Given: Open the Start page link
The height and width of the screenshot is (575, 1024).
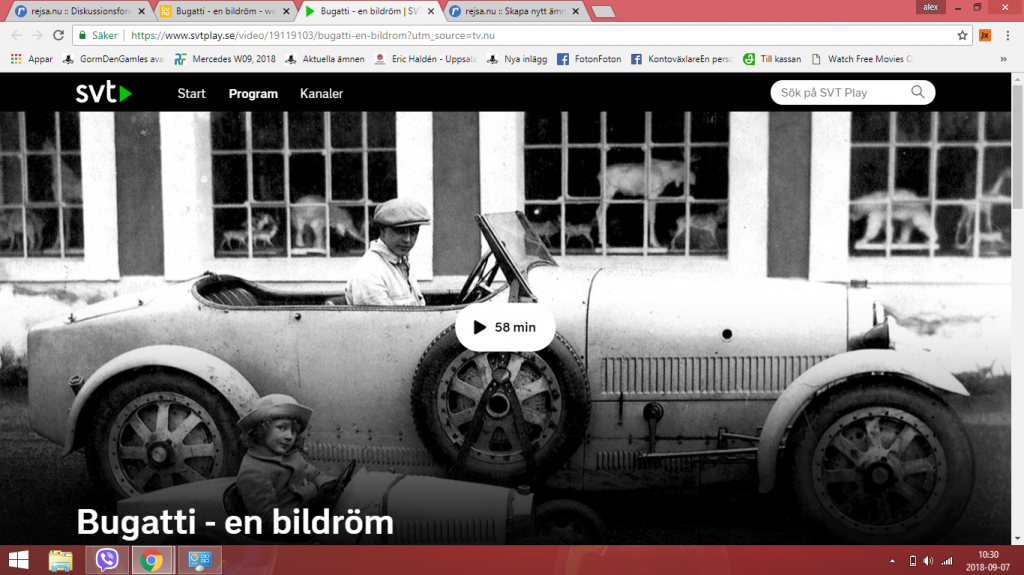Looking at the screenshot, I should point(191,93).
